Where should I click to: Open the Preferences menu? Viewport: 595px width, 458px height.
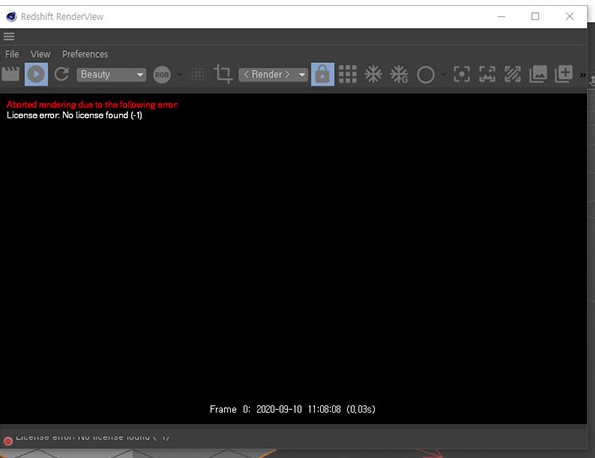(x=85, y=54)
